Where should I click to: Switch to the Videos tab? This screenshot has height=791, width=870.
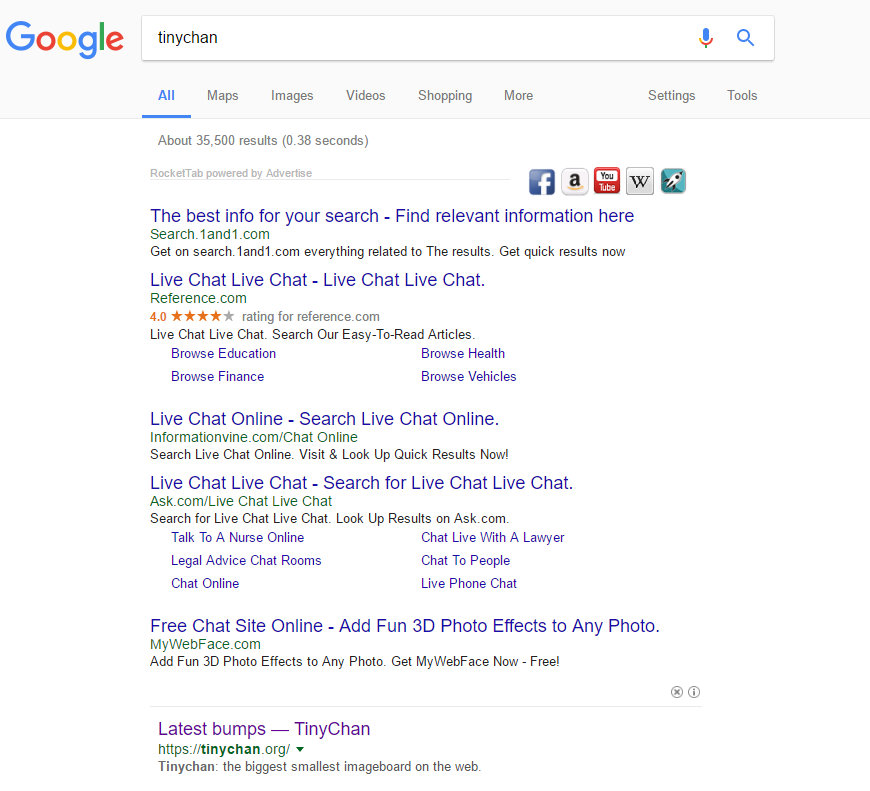[x=365, y=96]
